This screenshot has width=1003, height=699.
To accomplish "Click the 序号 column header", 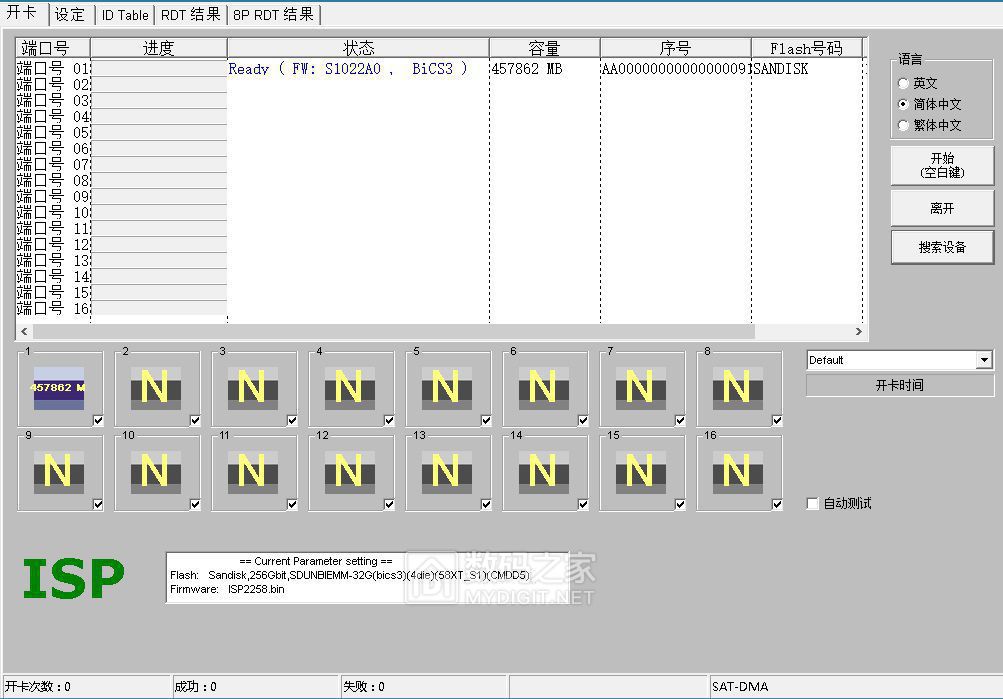I will [x=675, y=48].
